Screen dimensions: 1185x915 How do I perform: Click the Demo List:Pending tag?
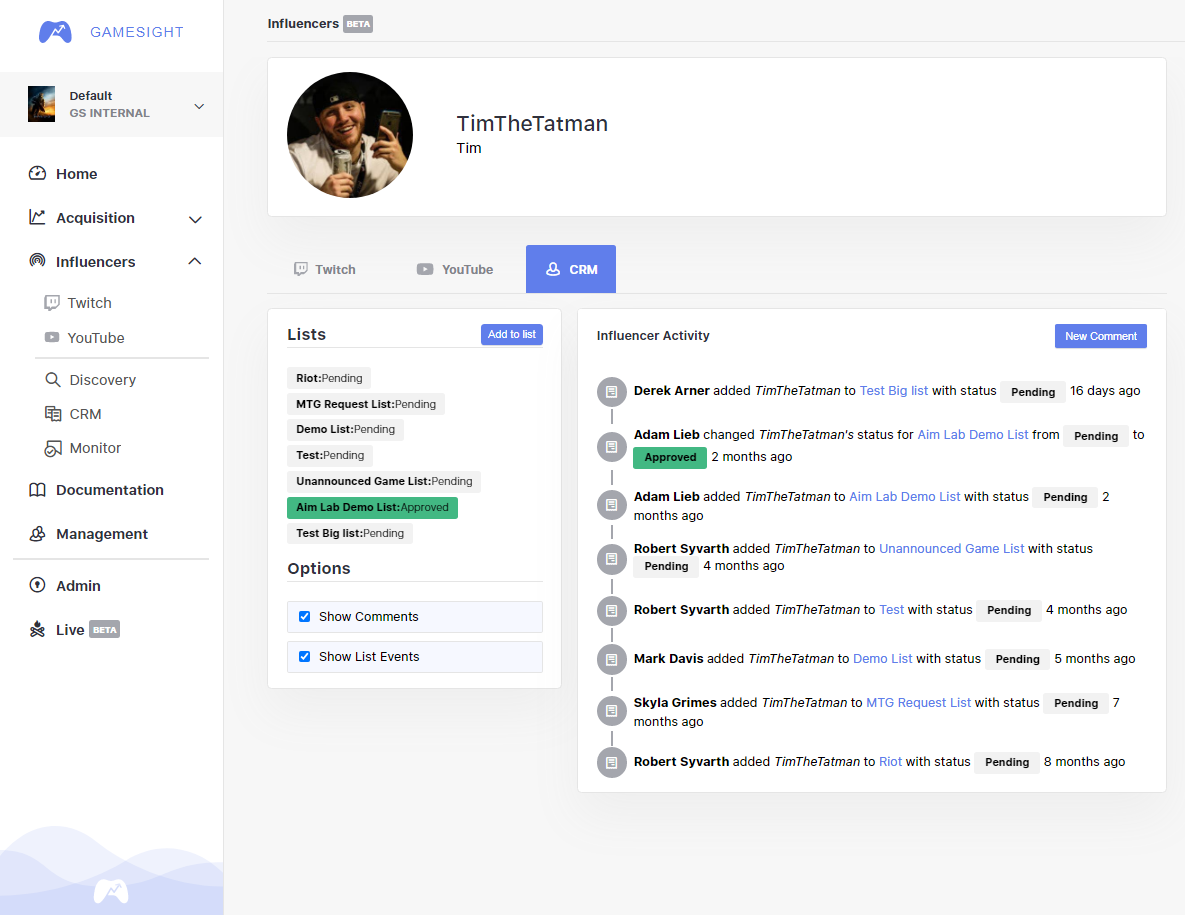pos(345,429)
